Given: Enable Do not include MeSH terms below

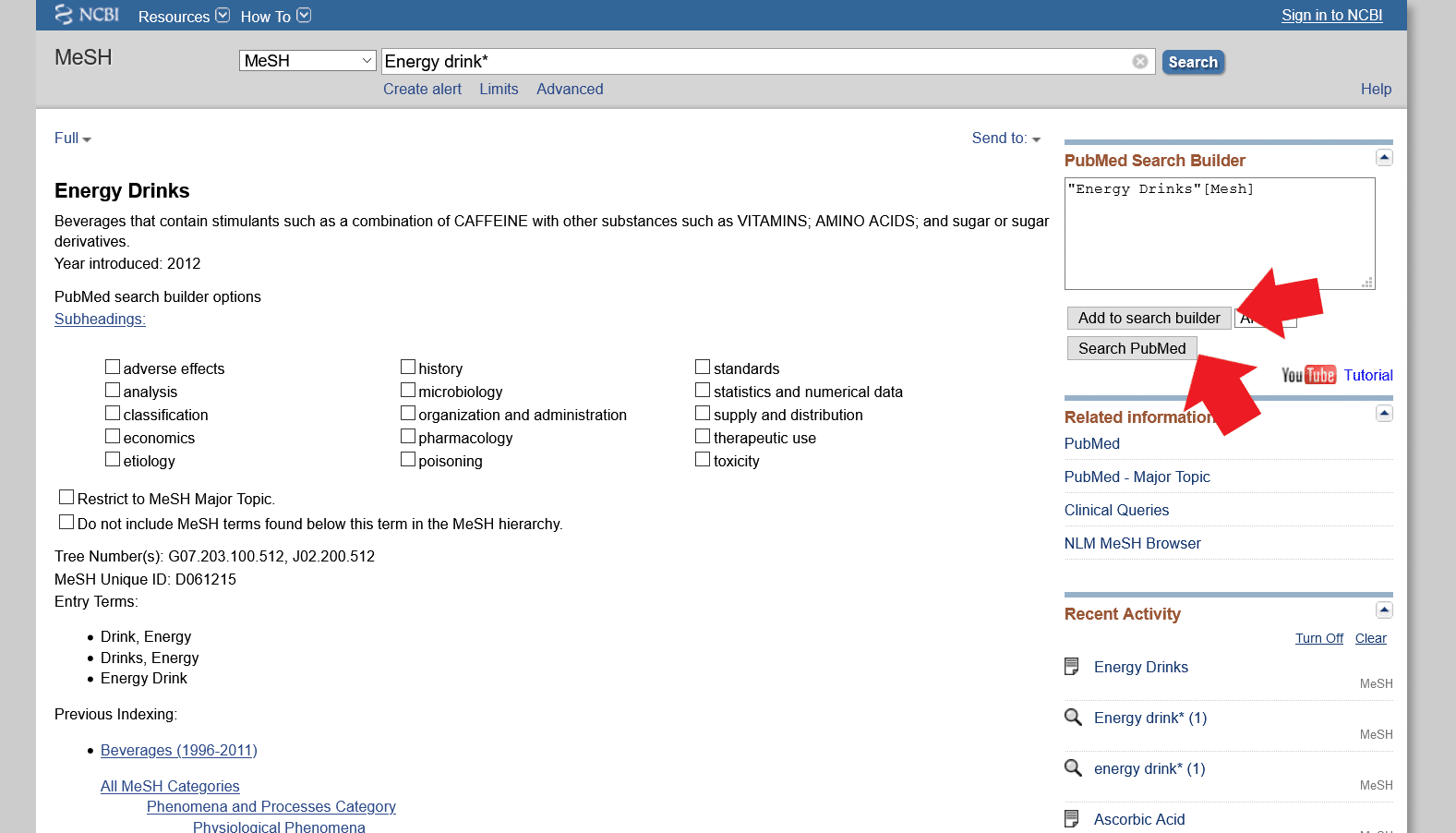Looking at the screenshot, I should [x=66, y=522].
